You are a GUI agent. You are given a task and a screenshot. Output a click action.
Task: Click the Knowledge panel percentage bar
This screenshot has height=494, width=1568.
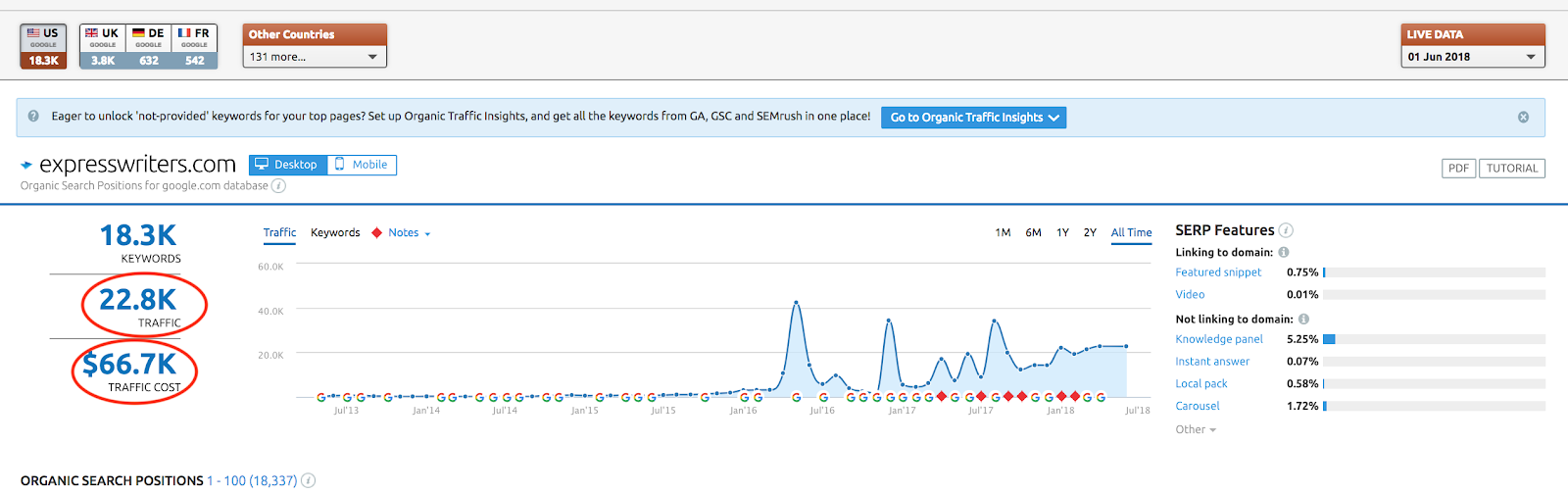coord(1434,339)
